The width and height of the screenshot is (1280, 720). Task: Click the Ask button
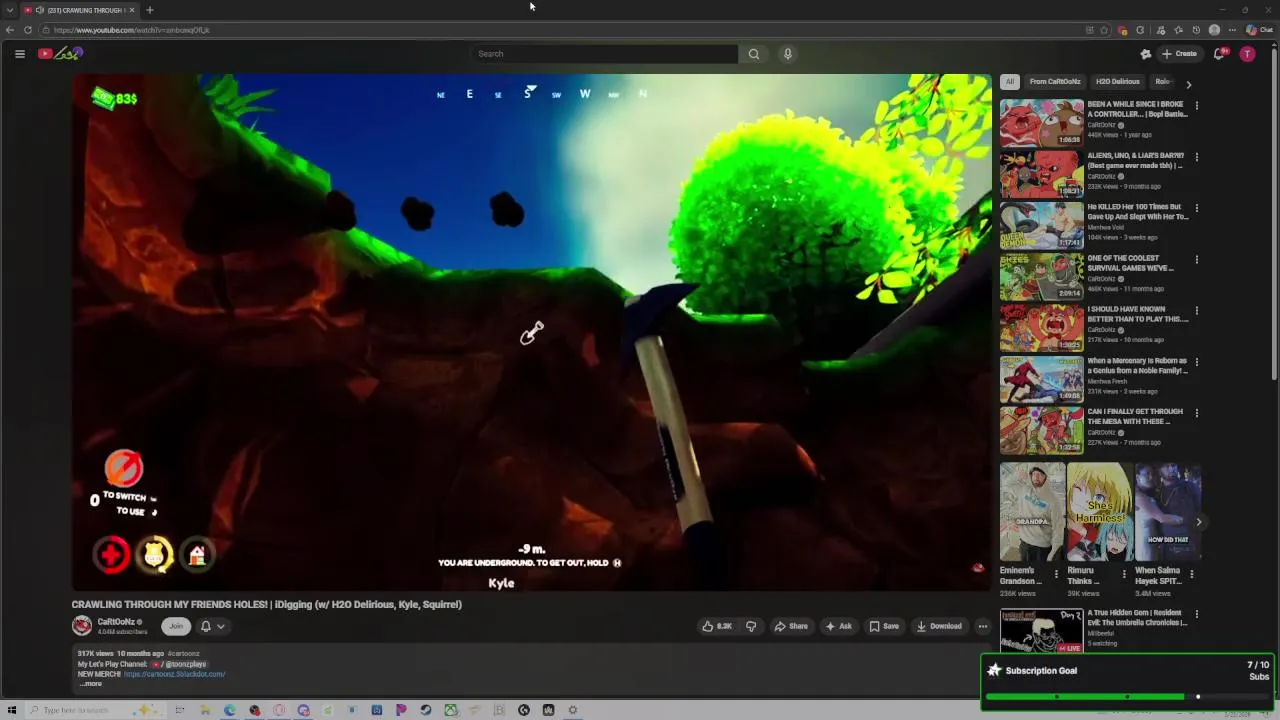[x=838, y=626]
